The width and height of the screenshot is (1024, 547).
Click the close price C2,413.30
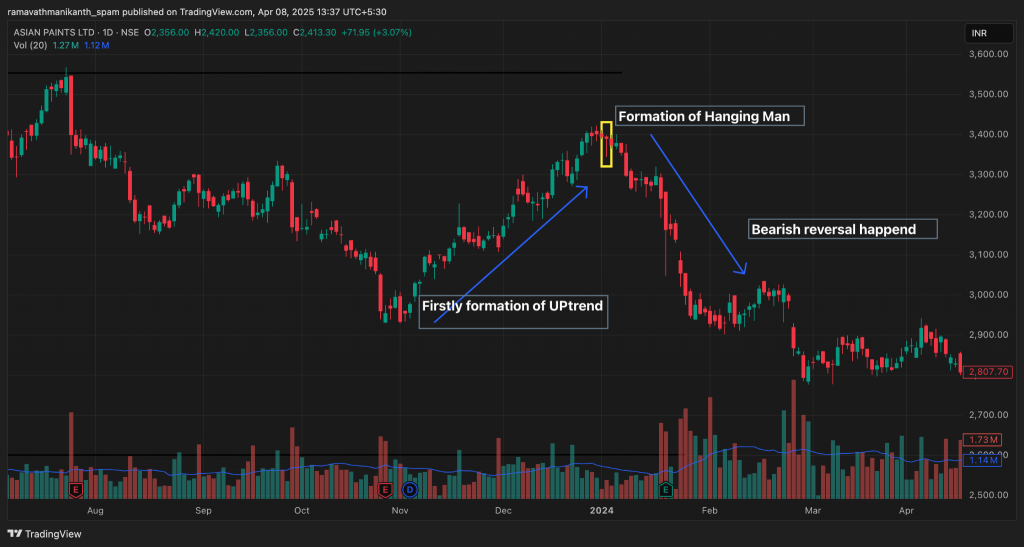(x=314, y=32)
